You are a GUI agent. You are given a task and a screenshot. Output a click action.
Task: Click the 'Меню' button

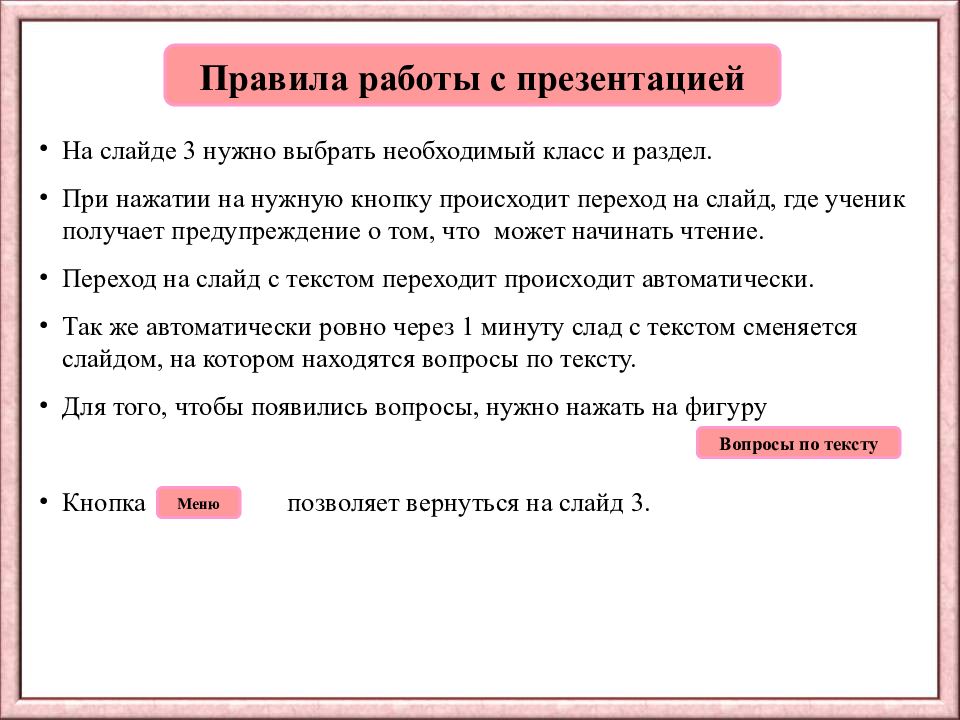tap(198, 503)
